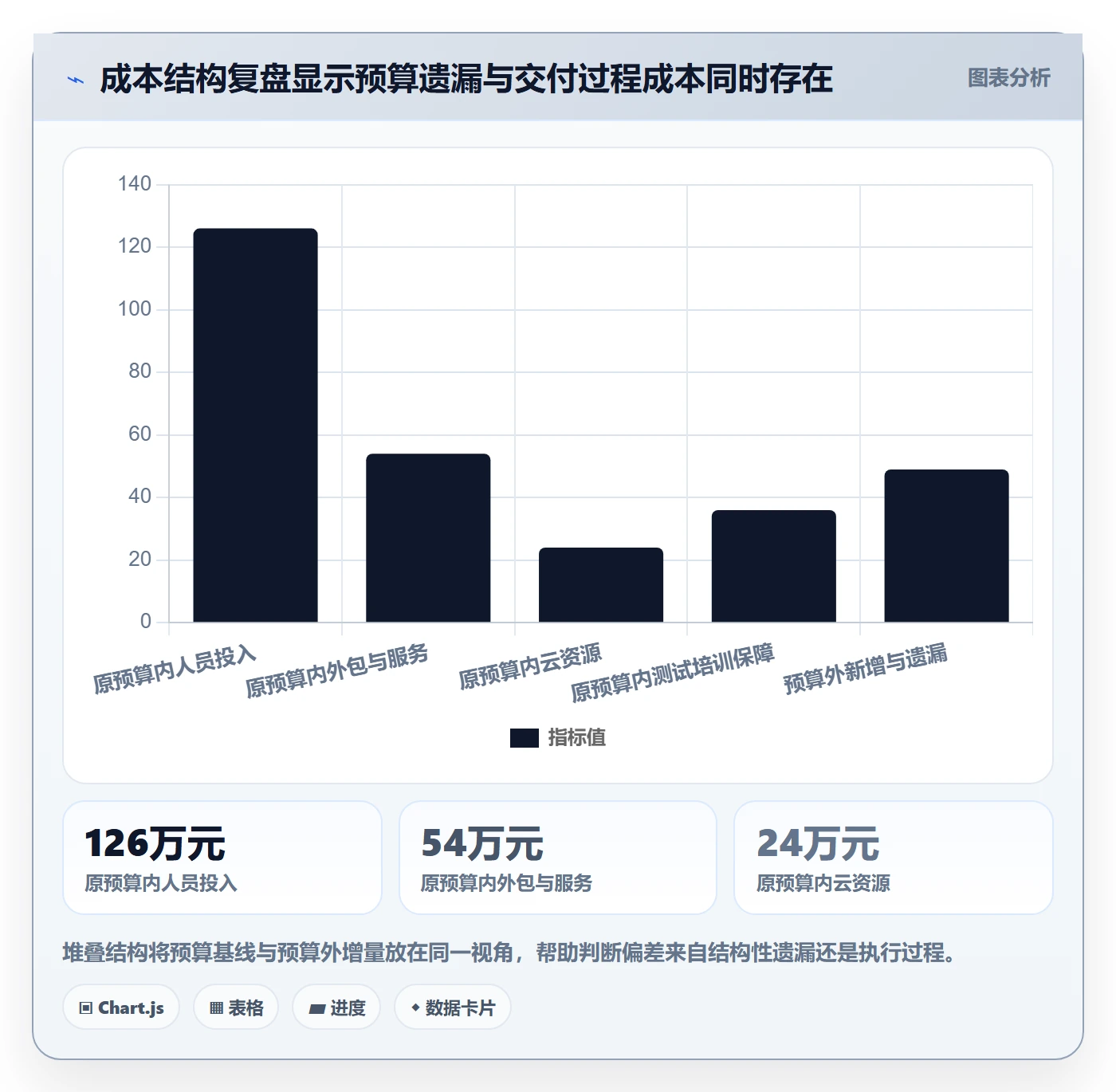Click the Chart.js tag chip
The image size is (1116, 1092).
pyautogui.click(x=121, y=1008)
